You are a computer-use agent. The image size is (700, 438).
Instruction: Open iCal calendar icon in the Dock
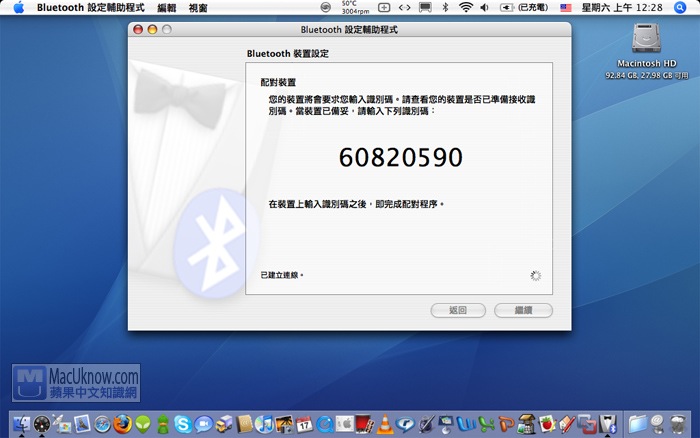(x=304, y=424)
